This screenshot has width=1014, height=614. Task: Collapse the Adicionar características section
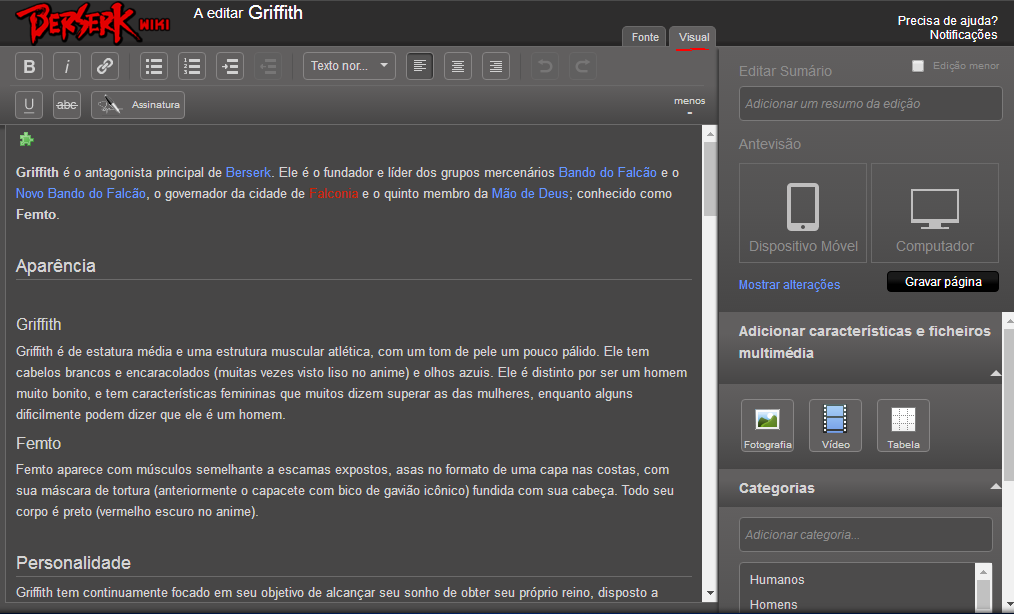coord(996,373)
